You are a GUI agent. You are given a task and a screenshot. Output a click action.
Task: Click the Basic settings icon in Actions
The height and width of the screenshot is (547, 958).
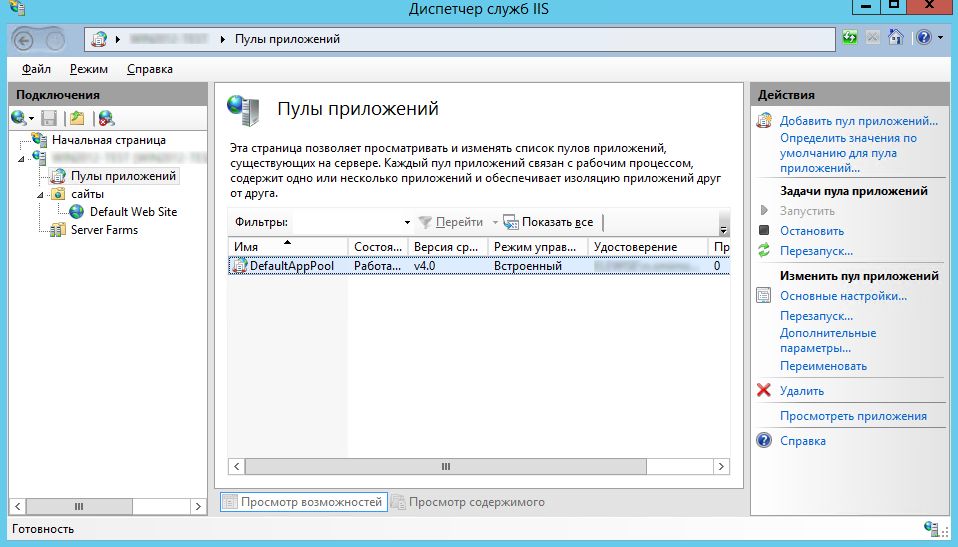(x=764, y=296)
